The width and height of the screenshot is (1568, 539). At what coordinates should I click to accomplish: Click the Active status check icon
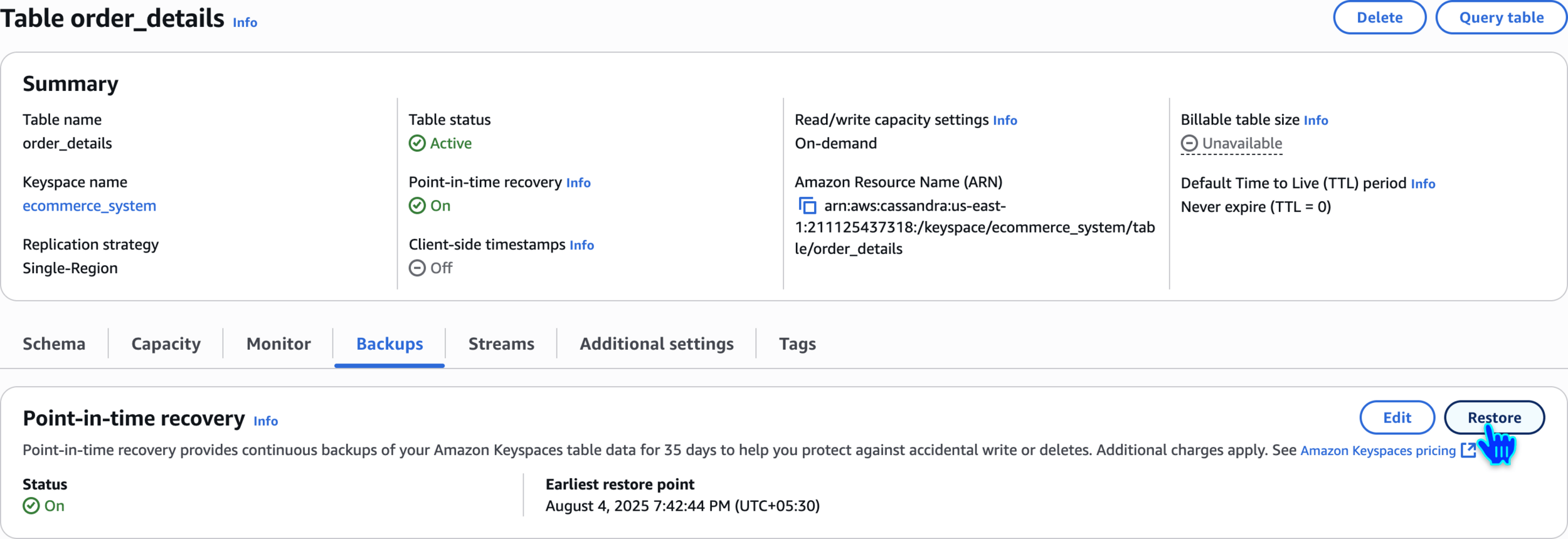click(x=417, y=144)
